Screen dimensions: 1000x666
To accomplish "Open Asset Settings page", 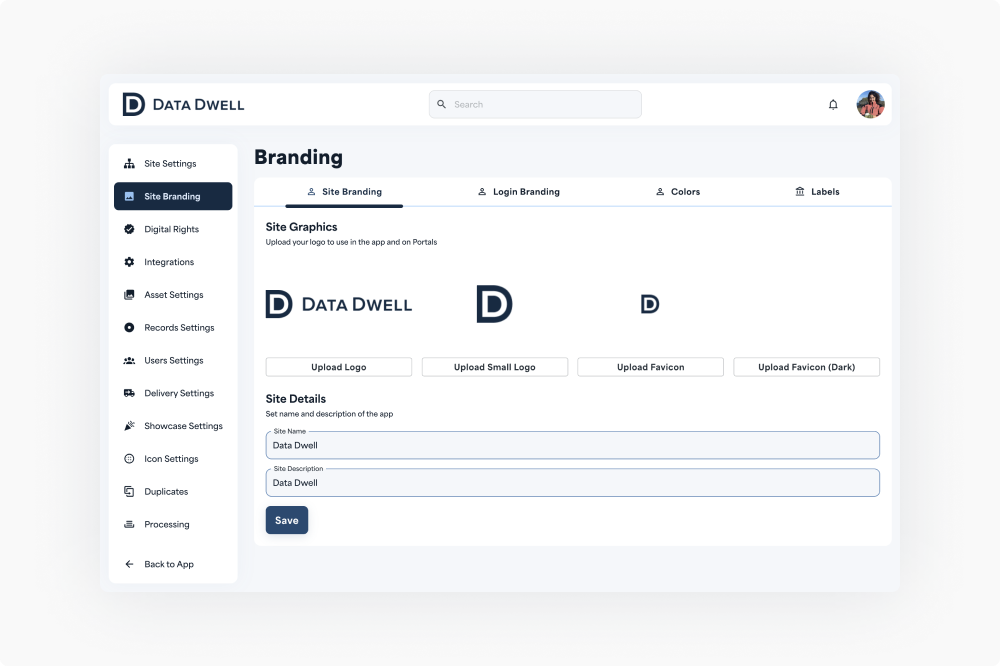I will tap(173, 295).
